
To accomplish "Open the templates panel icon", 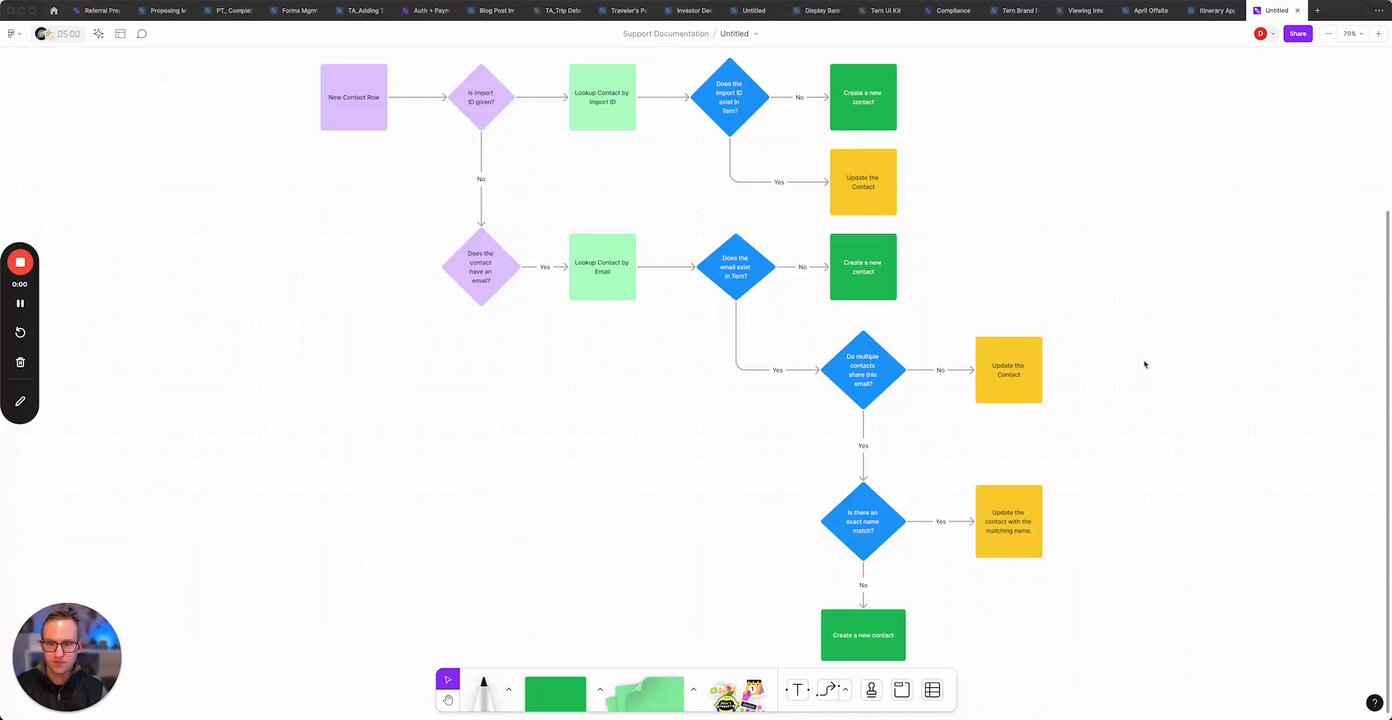I will tap(120, 34).
